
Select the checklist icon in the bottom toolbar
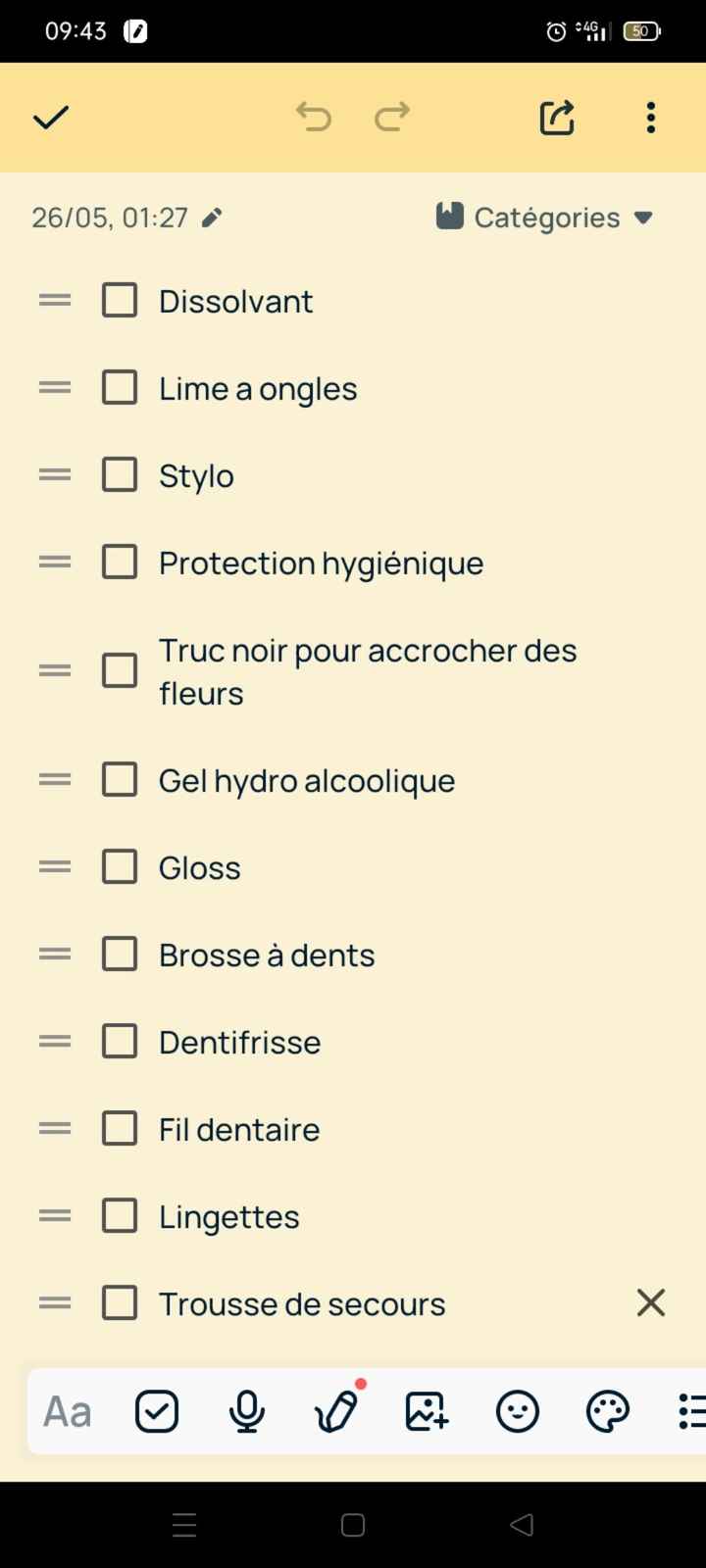click(x=156, y=1411)
